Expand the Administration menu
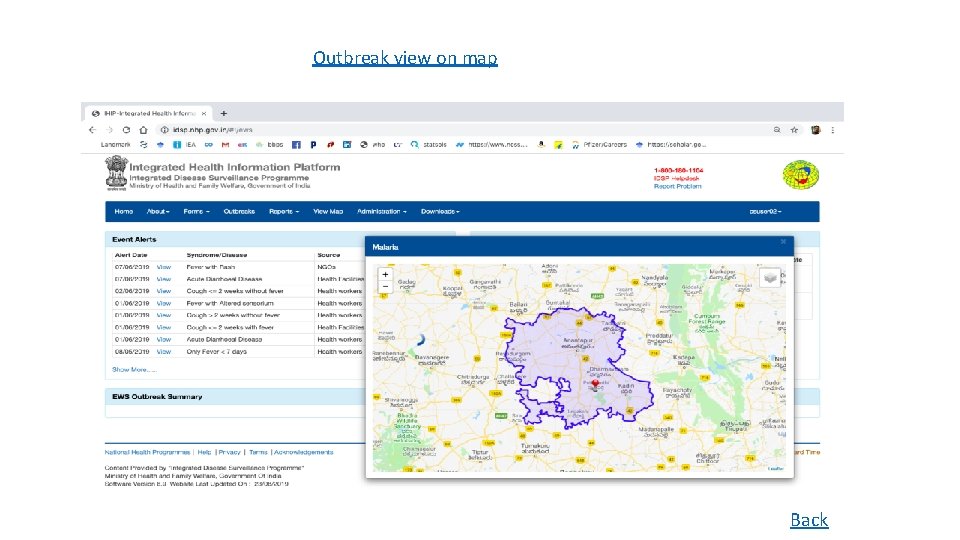The image size is (960, 540). pyautogui.click(x=382, y=211)
